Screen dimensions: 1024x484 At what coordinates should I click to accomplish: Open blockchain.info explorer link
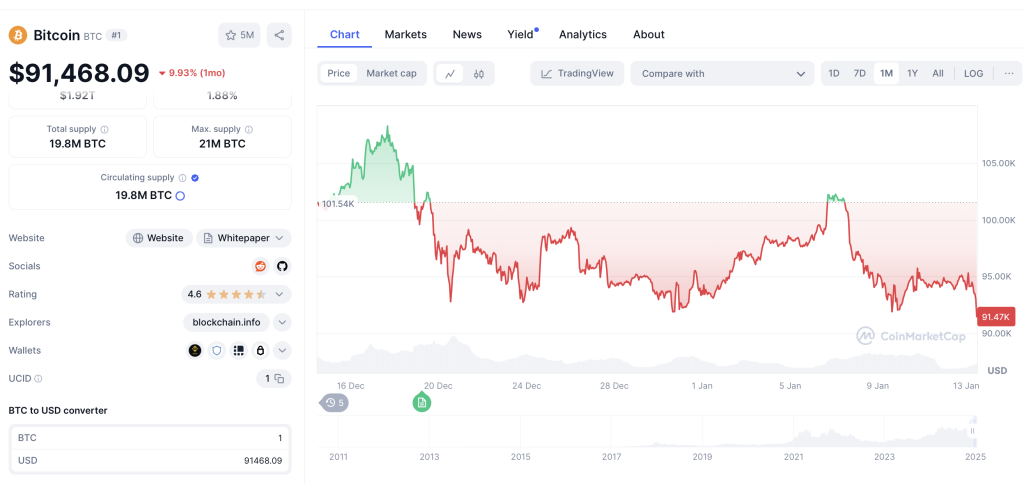[227, 322]
